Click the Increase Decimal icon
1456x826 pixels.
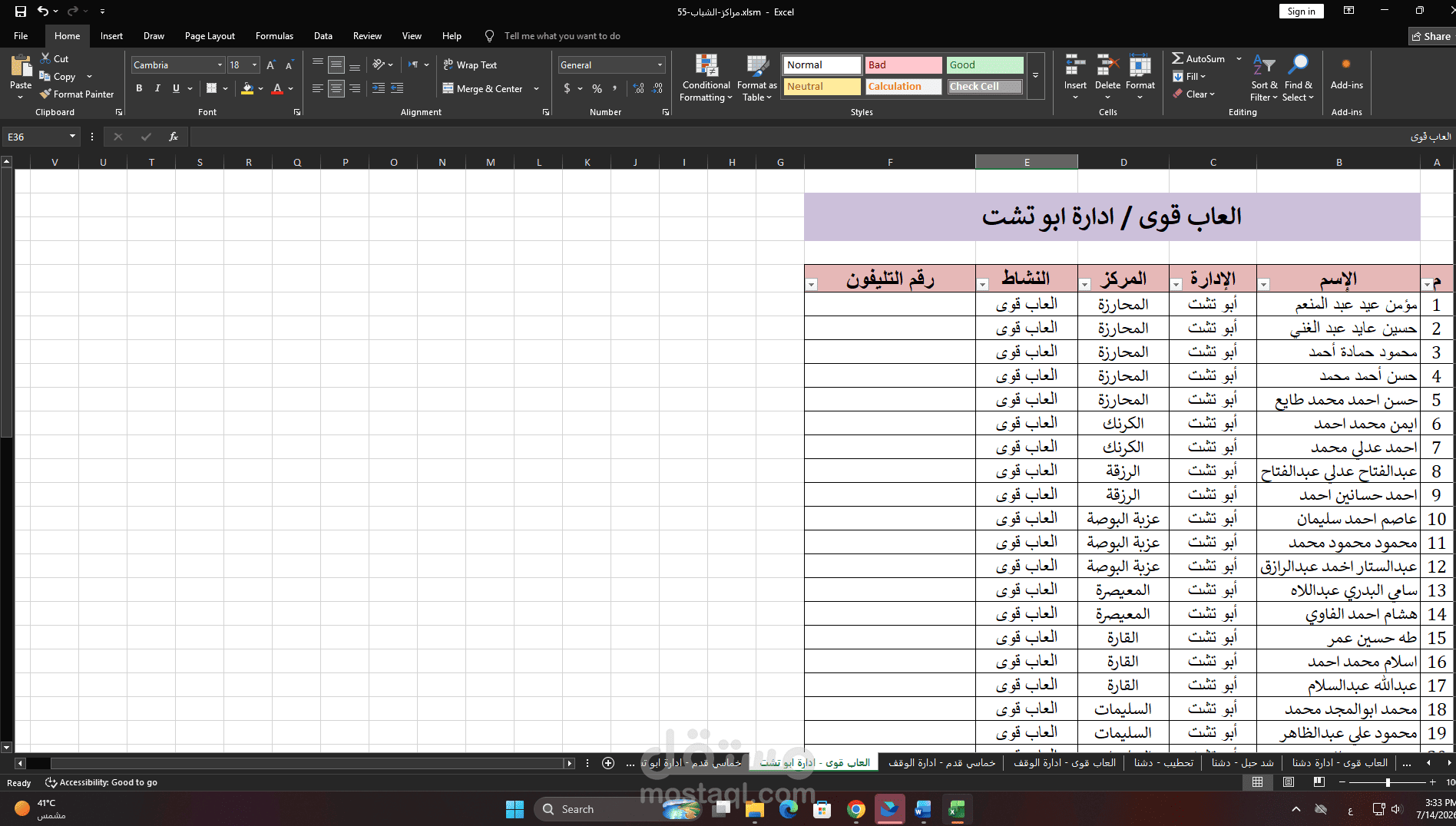click(x=639, y=88)
